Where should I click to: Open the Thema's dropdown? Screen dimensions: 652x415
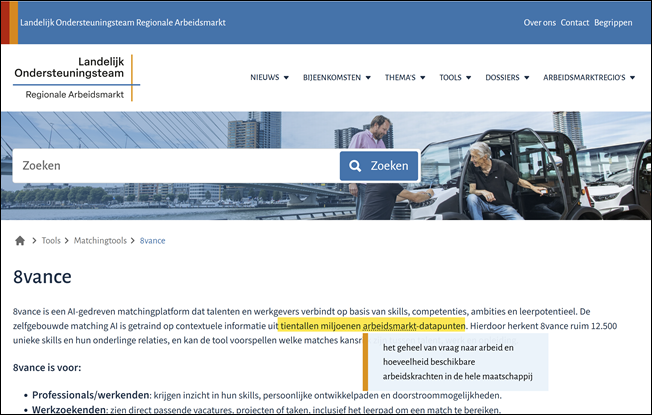(x=405, y=77)
